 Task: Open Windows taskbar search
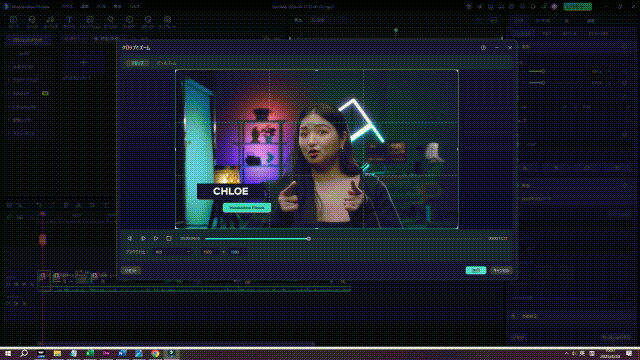click(x=24, y=353)
